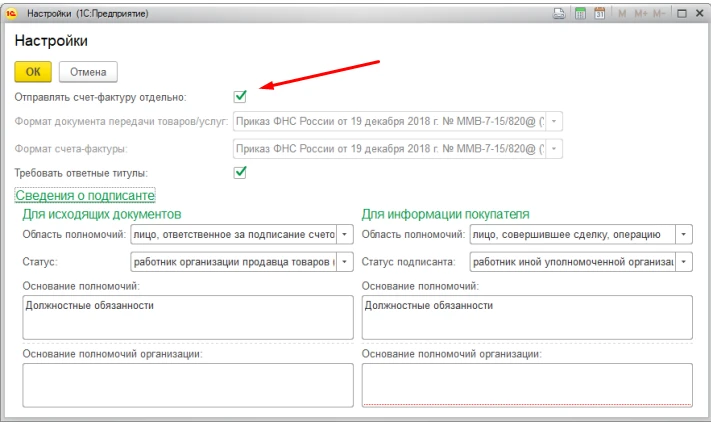Uncheck 'Отправлять счет-фактуру отдельно' checkbox

coord(240,97)
